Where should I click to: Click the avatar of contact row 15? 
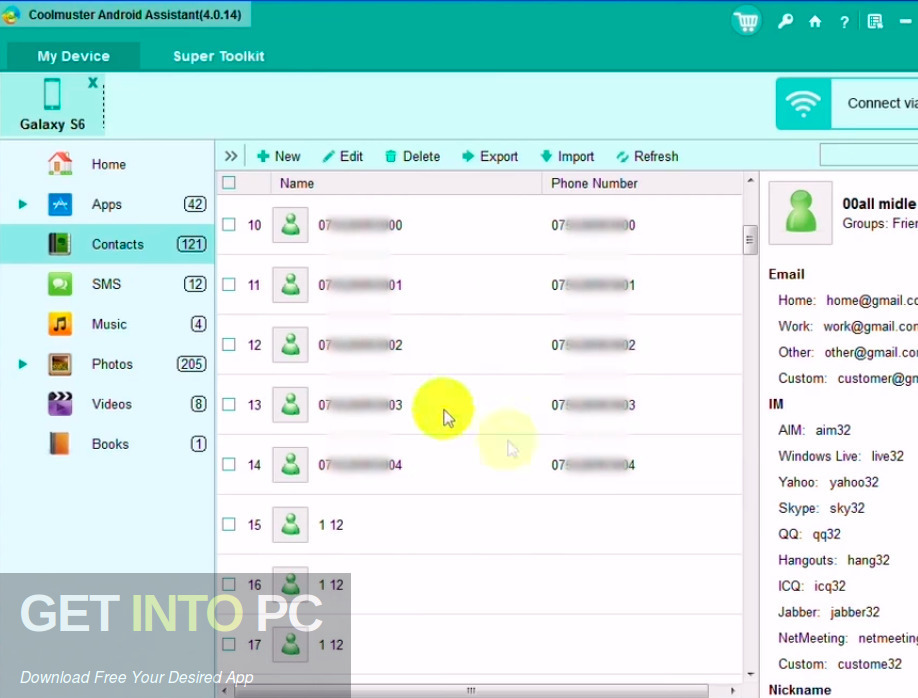click(290, 525)
